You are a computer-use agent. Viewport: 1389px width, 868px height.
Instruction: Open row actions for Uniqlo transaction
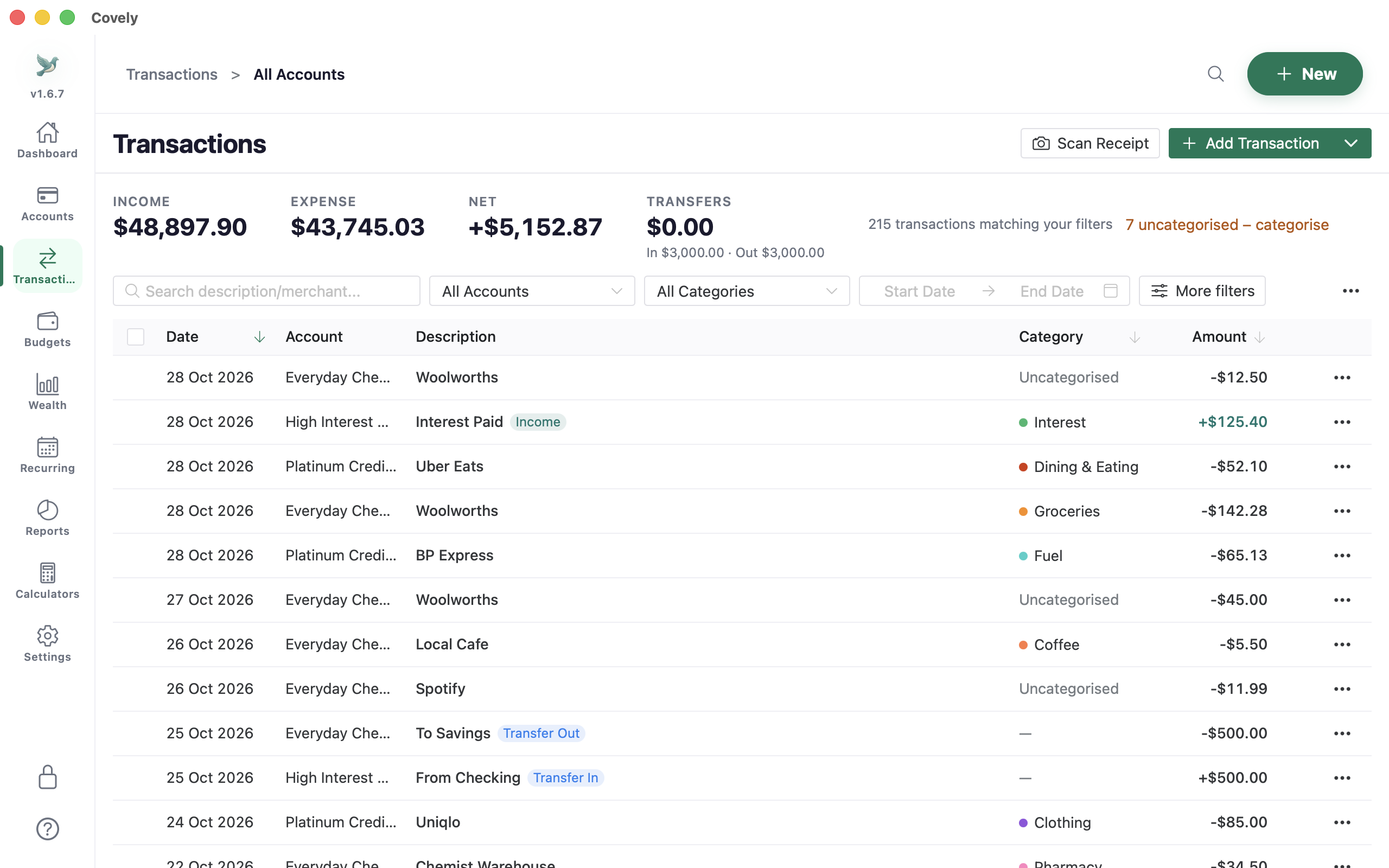(x=1342, y=822)
